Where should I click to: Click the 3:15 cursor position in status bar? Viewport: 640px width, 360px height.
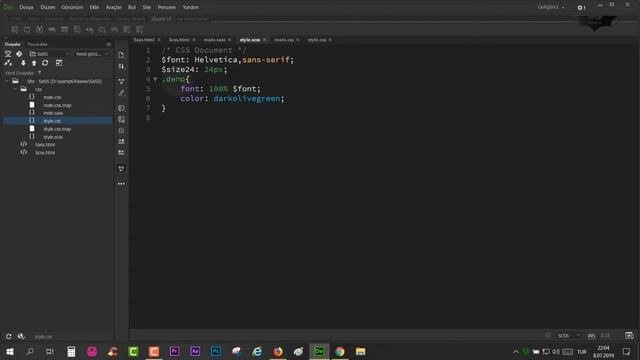point(605,336)
